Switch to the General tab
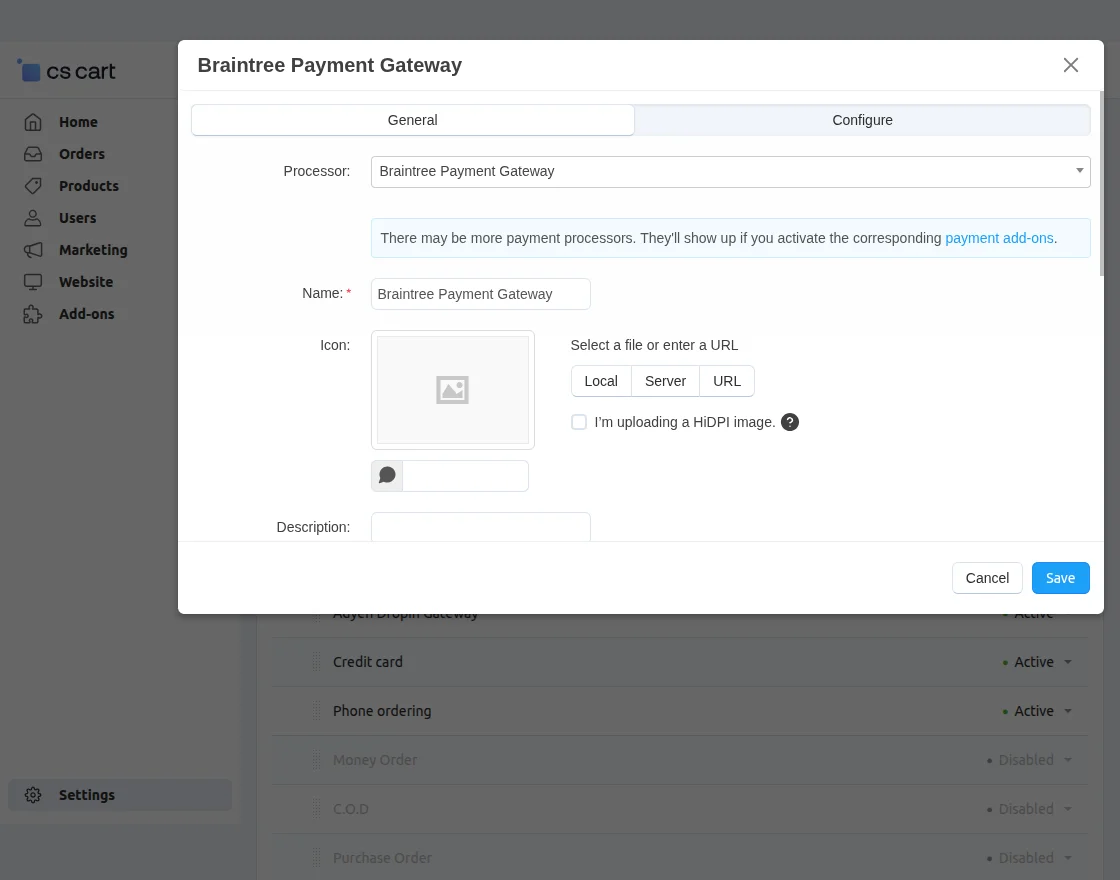The height and width of the screenshot is (880, 1120). click(x=413, y=120)
